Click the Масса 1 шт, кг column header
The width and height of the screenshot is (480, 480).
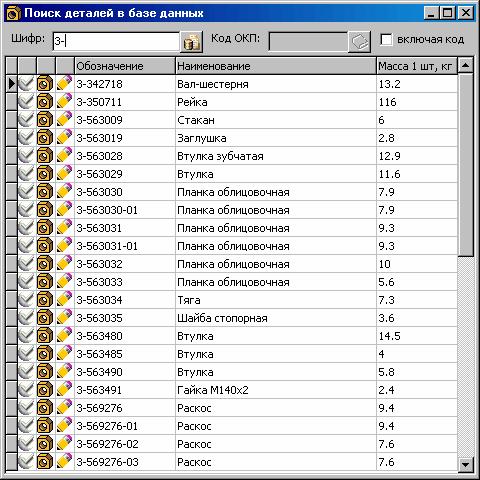coord(417,66)
